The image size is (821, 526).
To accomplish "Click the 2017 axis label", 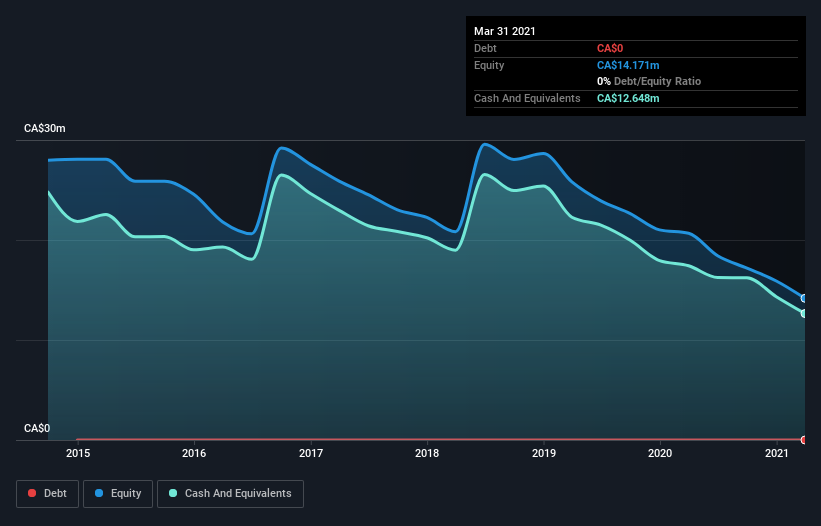I will tap(310, 453).
